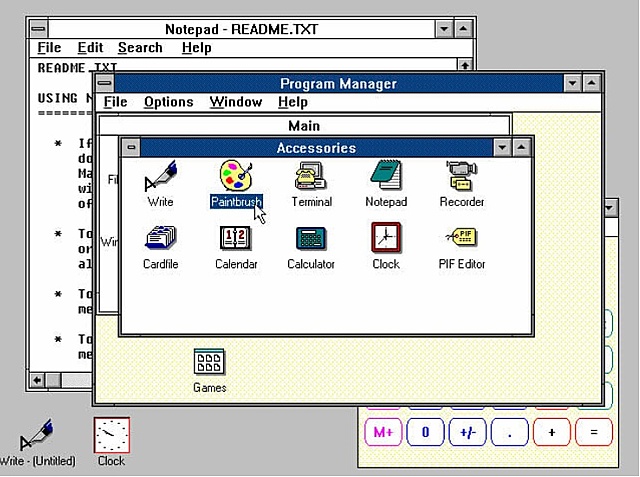Click the plus (+) calculator button
This screenshot has height=477, width=640.
(552, 432)
